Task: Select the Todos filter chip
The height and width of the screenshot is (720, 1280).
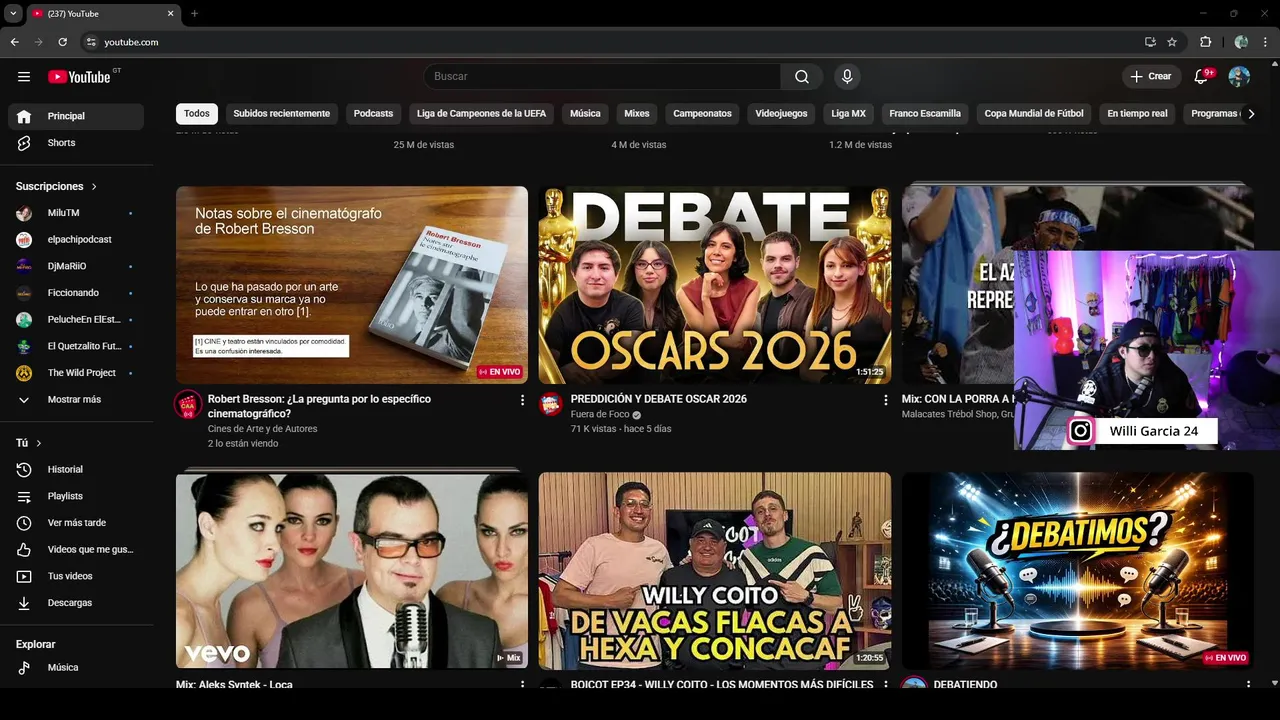Action: (x=197, y=114)
